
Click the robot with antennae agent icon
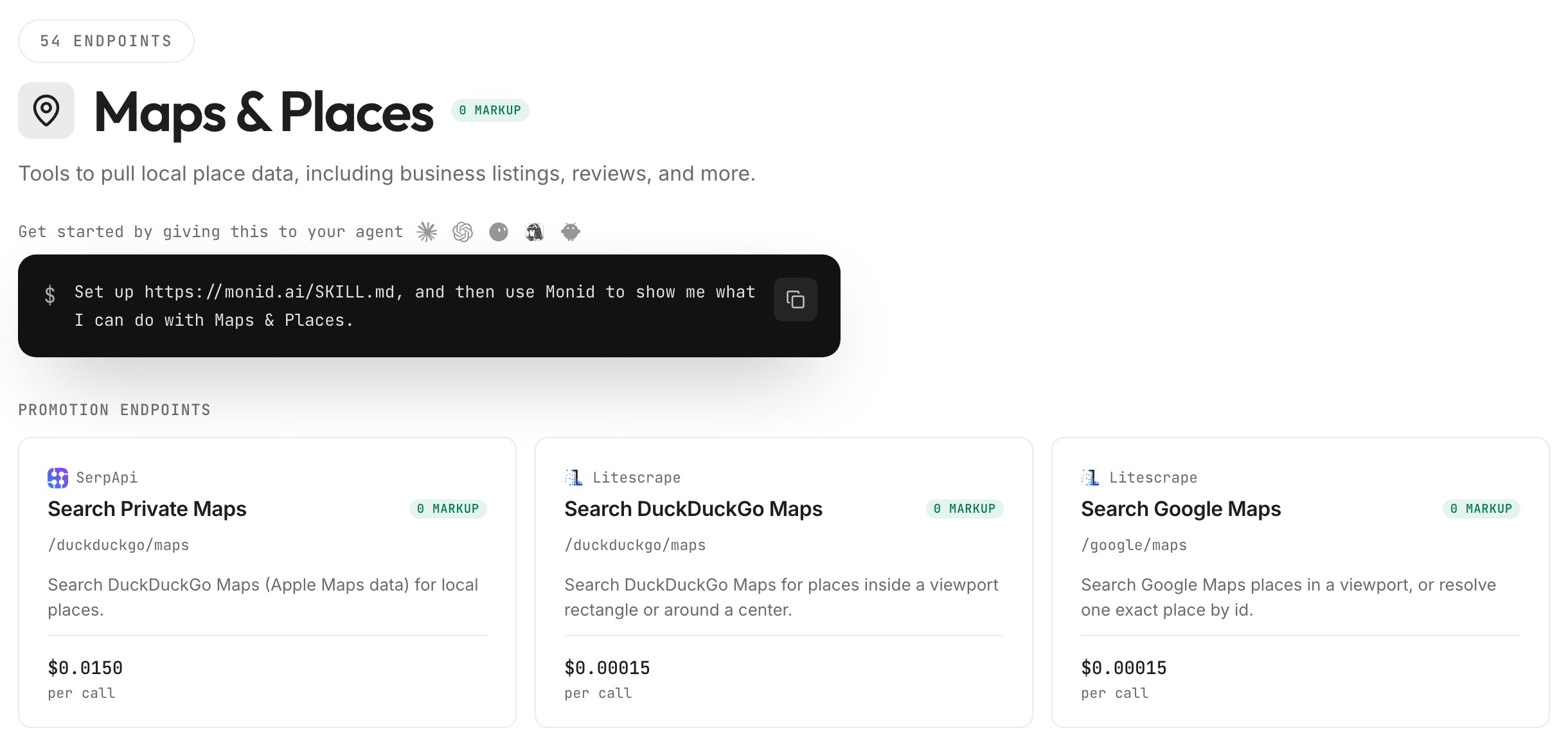pyautogui.click(x=571, y=232)
